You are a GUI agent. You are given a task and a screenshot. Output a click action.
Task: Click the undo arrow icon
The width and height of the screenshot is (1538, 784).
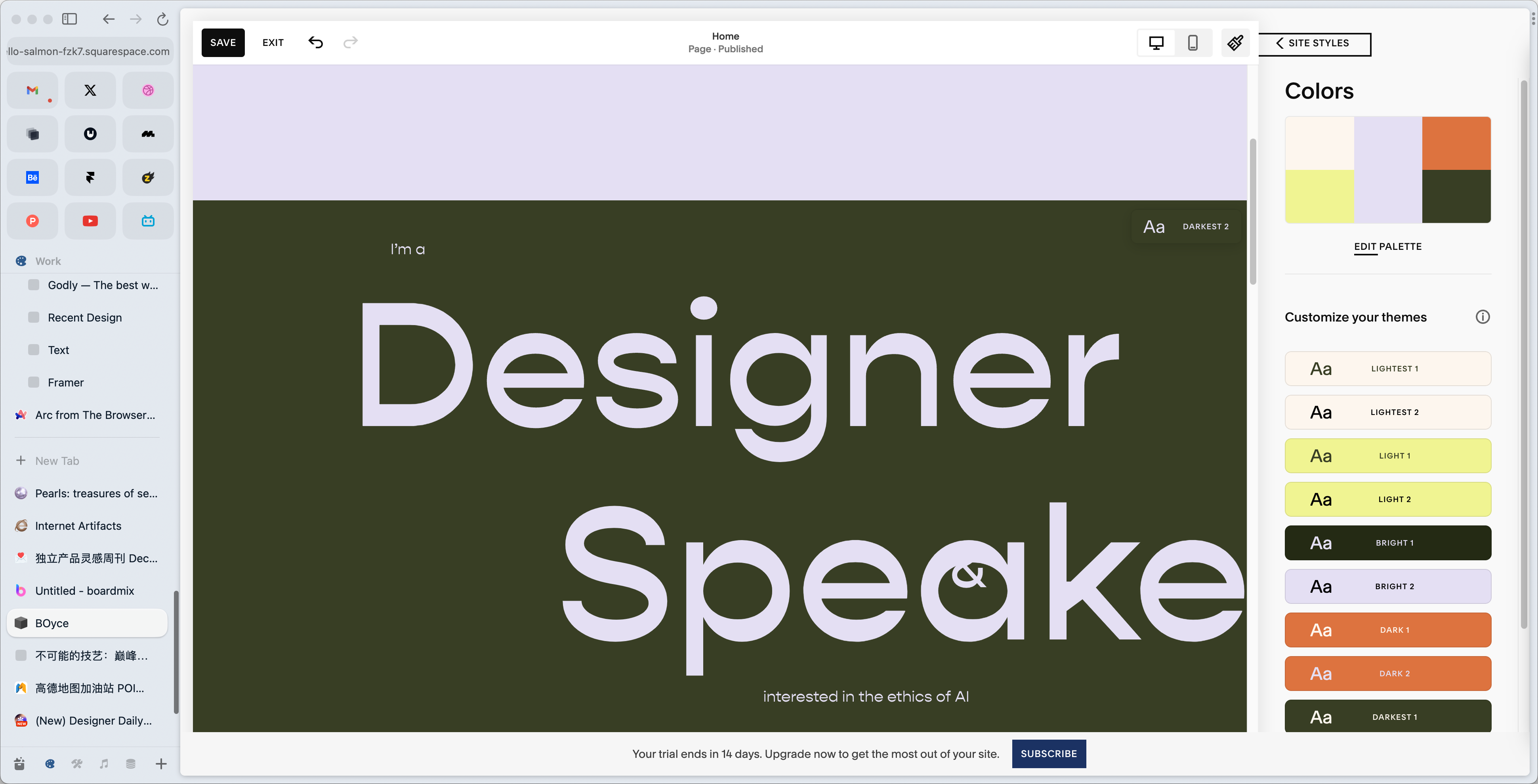315,42
